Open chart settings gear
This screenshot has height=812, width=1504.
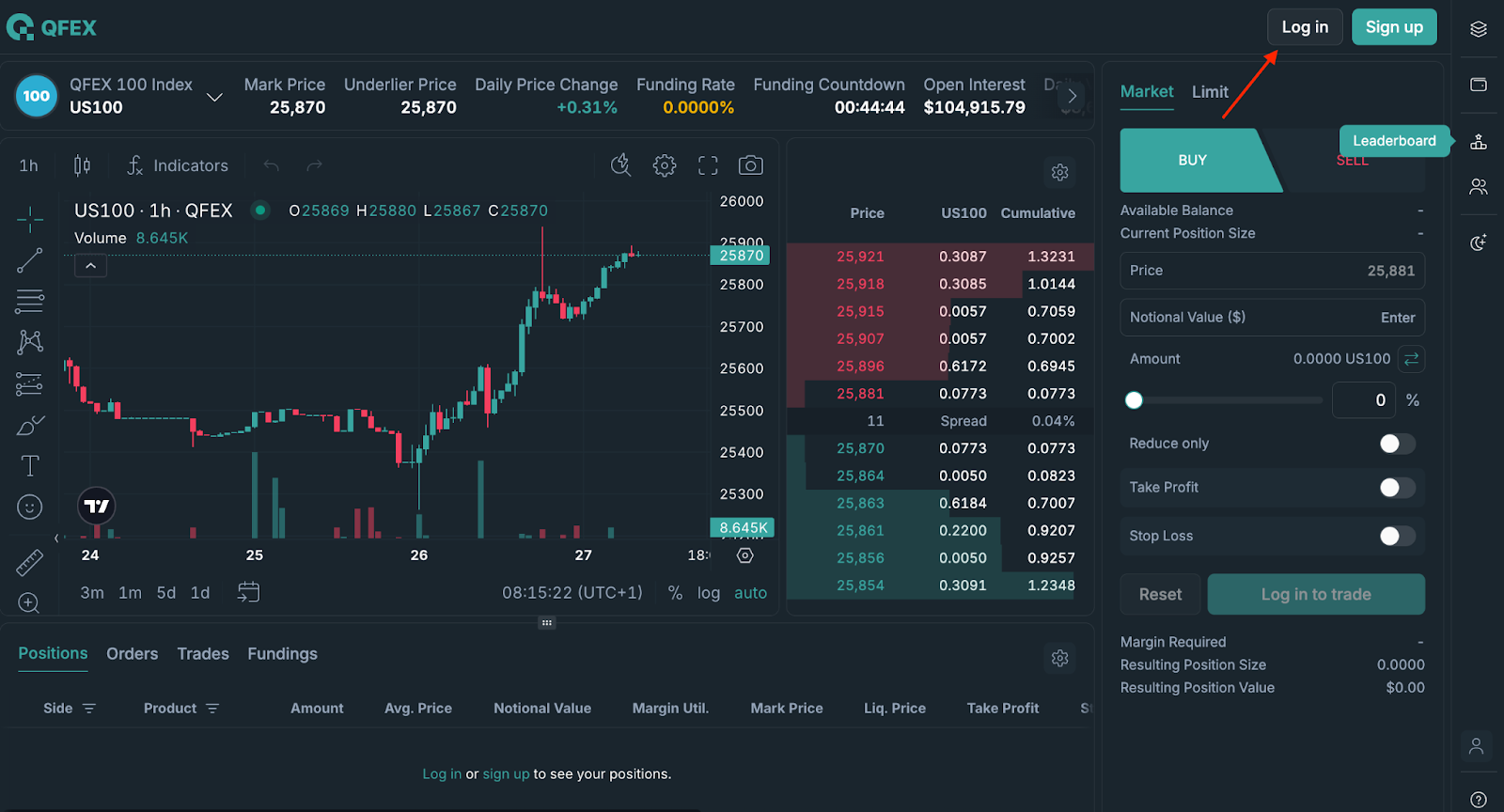click(x=665, y=165)
